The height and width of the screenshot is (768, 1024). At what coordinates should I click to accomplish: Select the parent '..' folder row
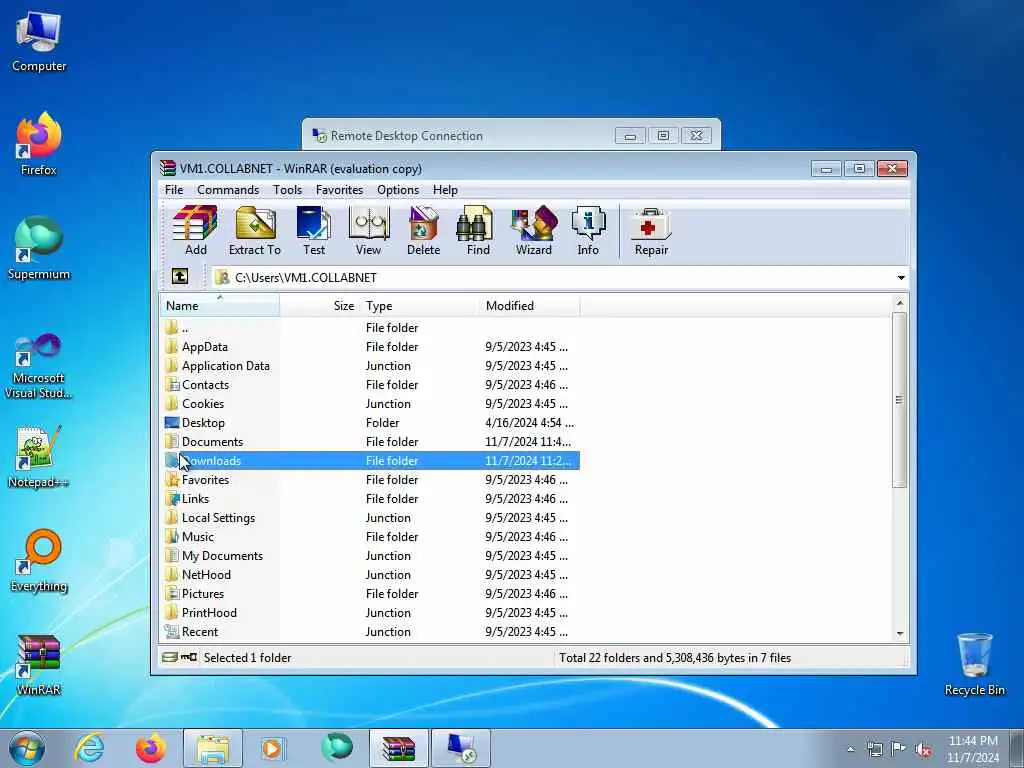point(370,328)
